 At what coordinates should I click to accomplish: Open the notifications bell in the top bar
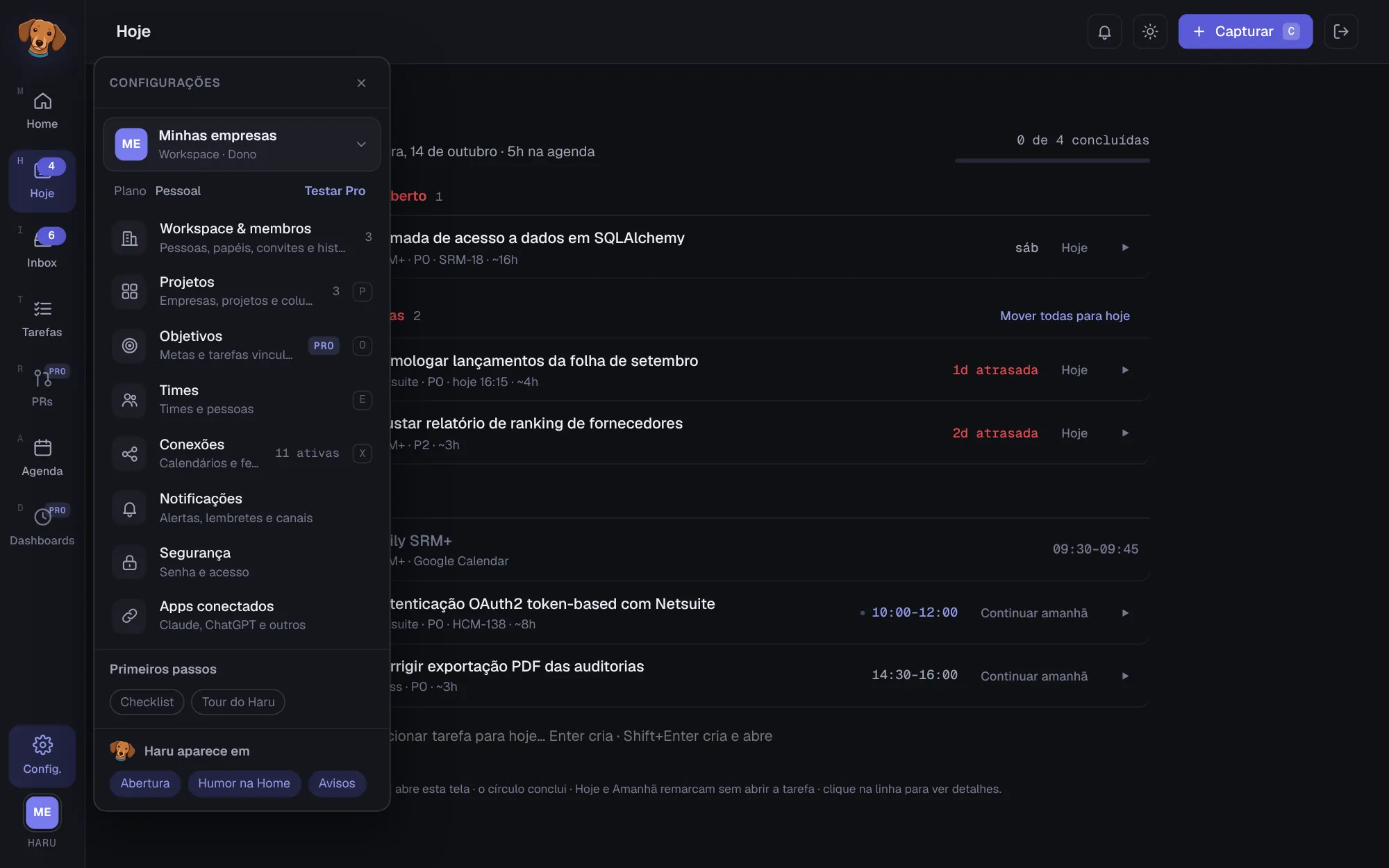tap(1104, 32)
